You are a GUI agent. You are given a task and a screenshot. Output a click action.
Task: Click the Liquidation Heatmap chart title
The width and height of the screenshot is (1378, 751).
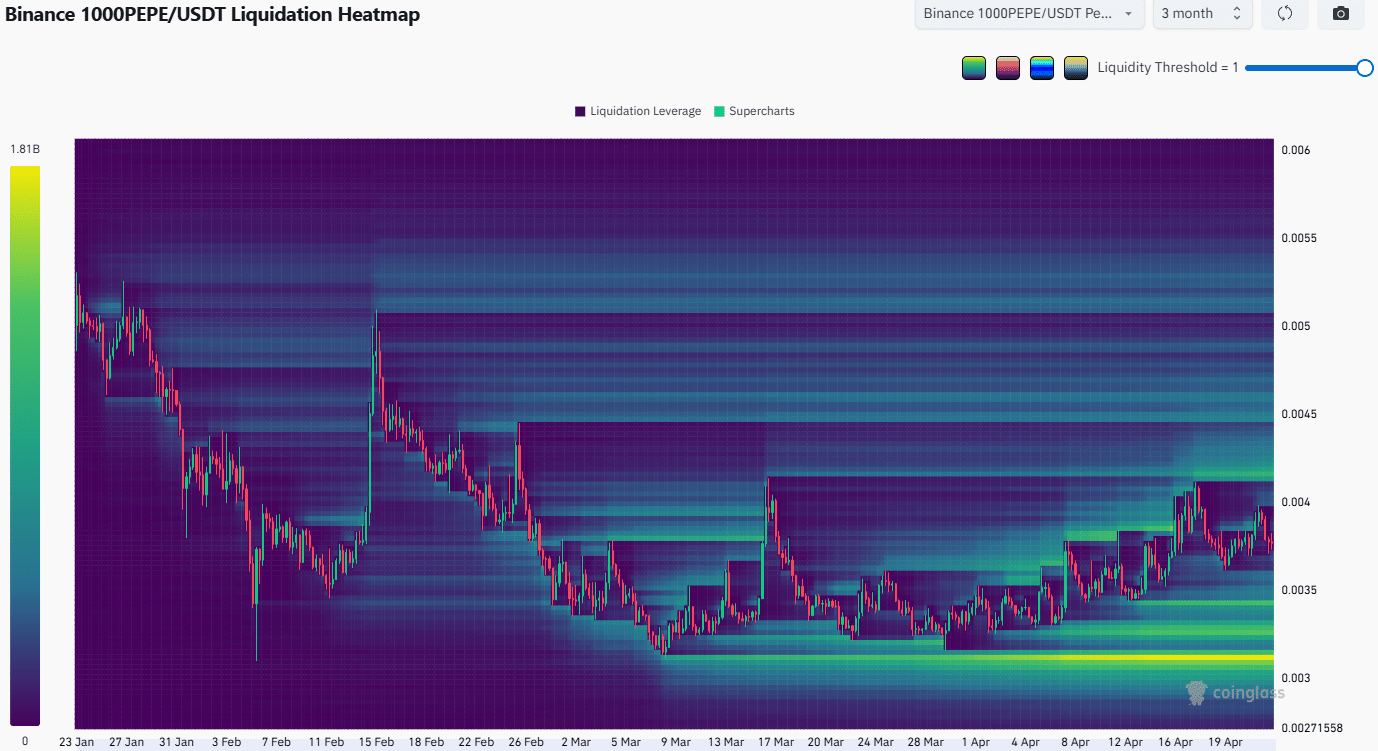[213, 15]
